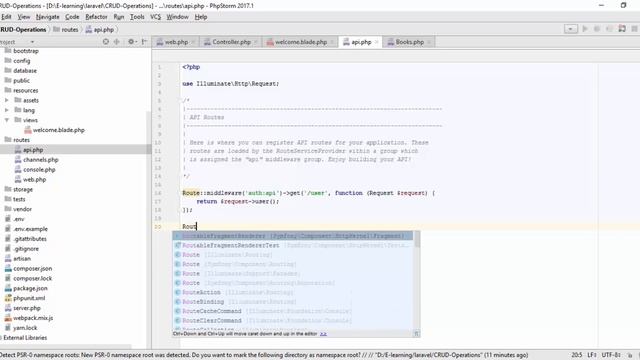640x360 pixels.
Task: Click the UTF-8 encoding in status bar
Action: [611, 355]
